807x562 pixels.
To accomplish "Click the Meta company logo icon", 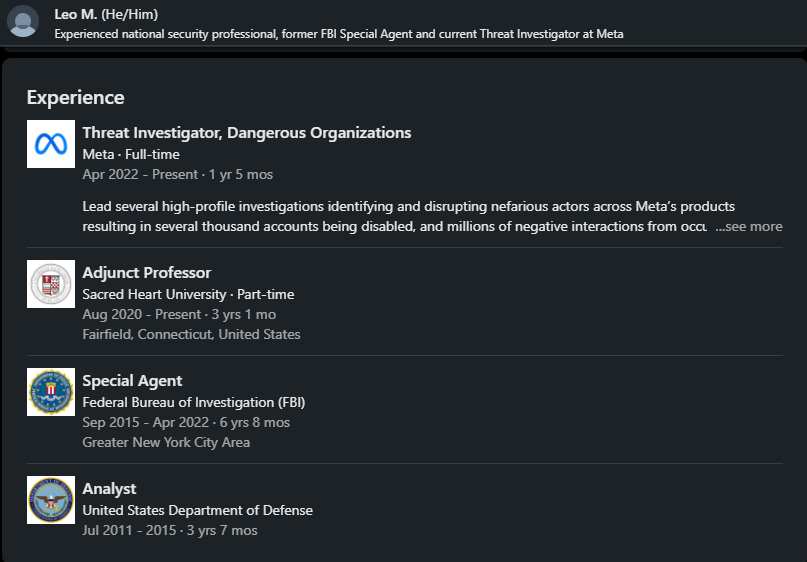I will [x=51, y=144].
